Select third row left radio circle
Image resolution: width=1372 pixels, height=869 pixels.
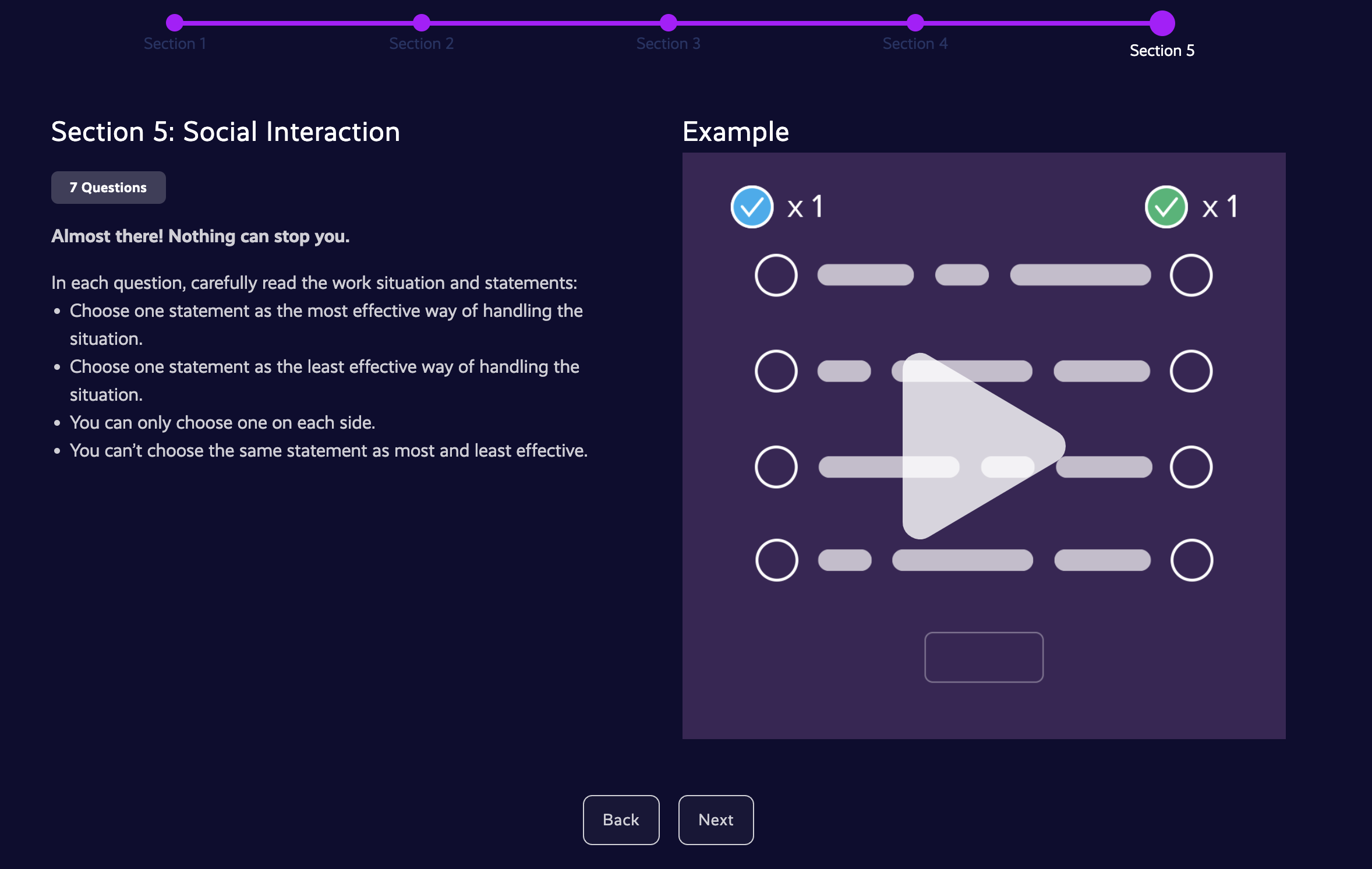pos(776,467)
